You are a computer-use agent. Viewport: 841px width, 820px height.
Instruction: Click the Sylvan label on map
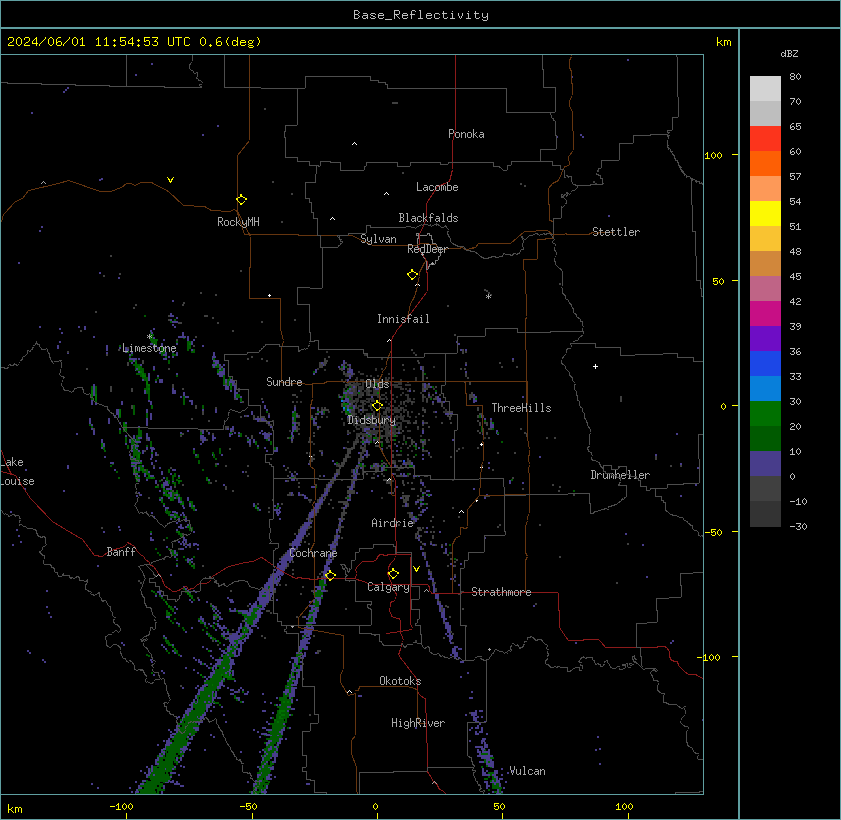378,239
